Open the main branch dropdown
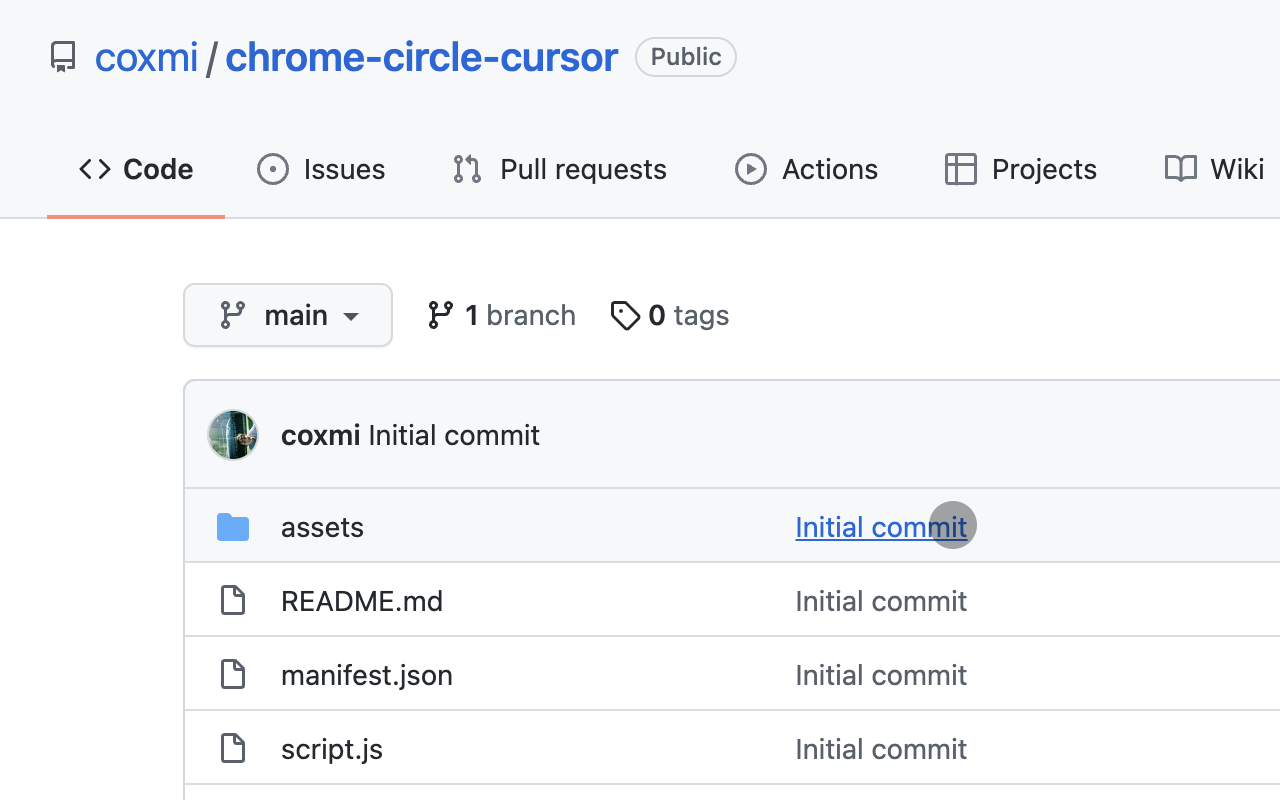Screen dimensions: 1280x800 [288, 315]
